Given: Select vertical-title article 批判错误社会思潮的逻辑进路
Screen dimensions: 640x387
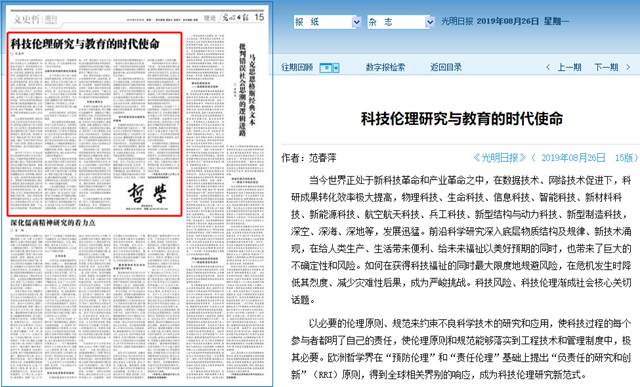Looking at the screenshot, I should tap(242, 90).
